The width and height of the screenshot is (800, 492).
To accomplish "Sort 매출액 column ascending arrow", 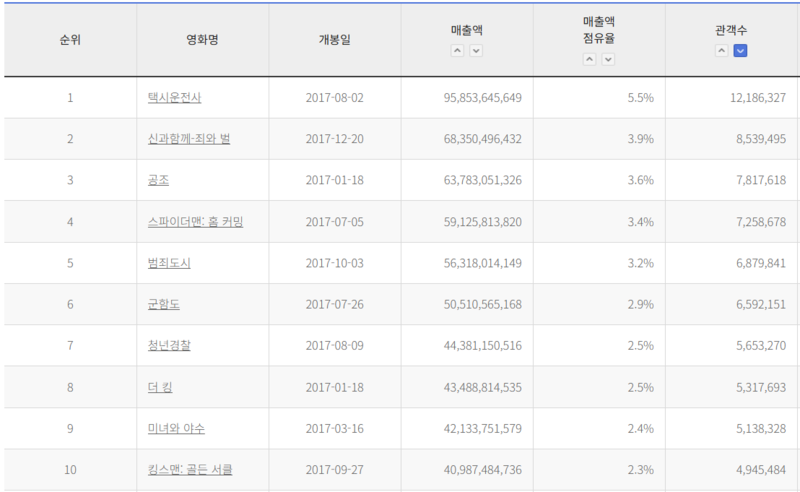I will (457, 51).
